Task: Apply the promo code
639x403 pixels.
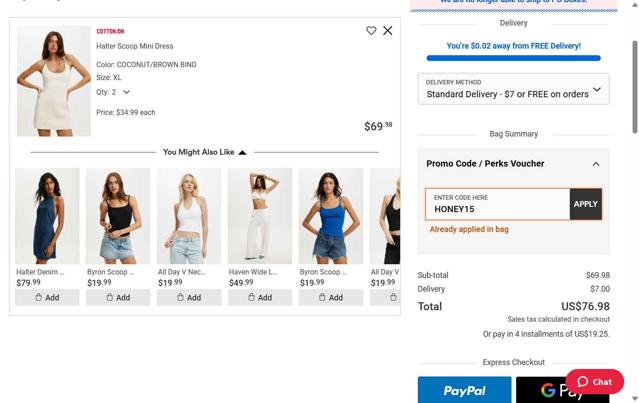Action: (586, 204)
